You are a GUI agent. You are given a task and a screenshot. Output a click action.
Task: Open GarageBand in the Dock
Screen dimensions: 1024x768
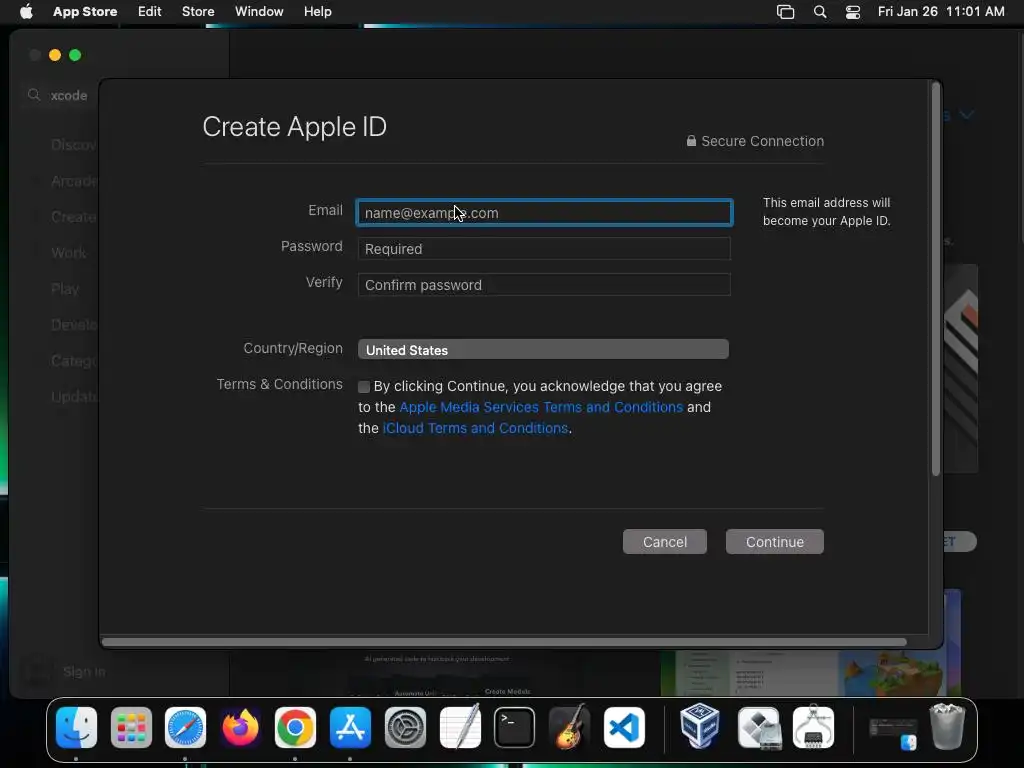(569, 728)
